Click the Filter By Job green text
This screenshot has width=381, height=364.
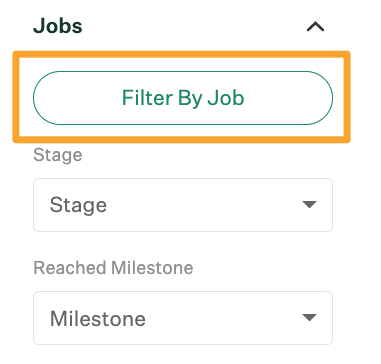pos(183,98)
